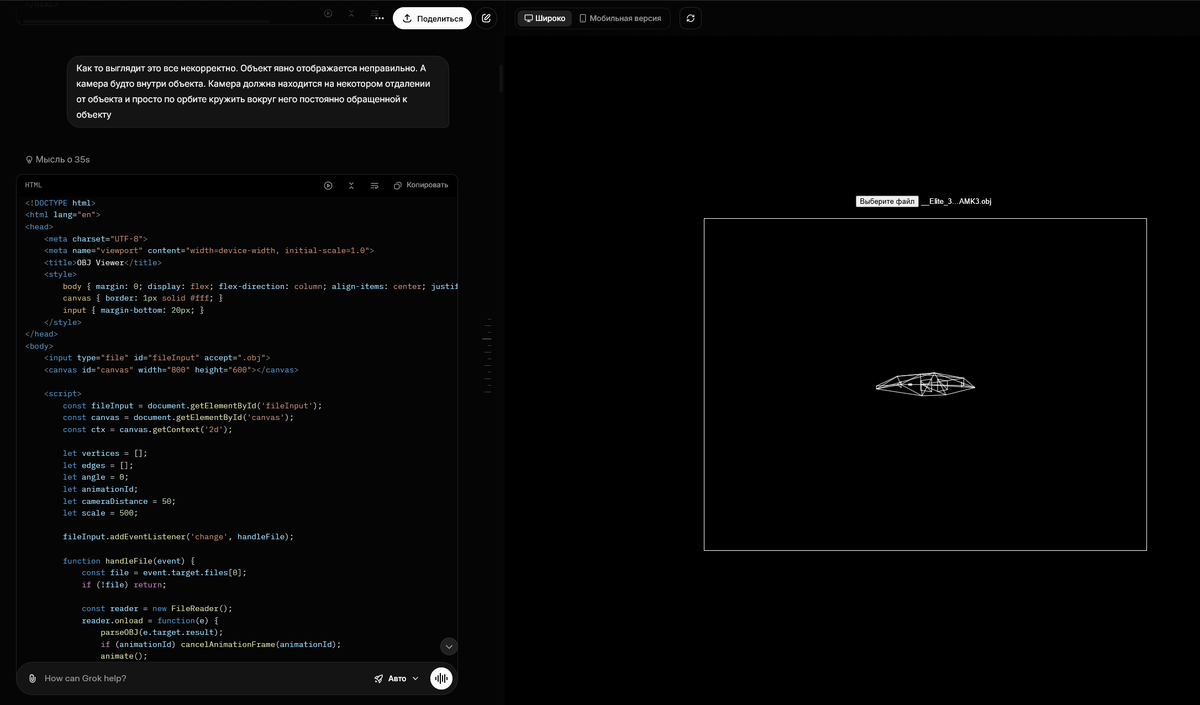This screenshot has height=705, width=1200.
Task: Click the 'function handleFile(event) {' line
Action: (128, 561)
